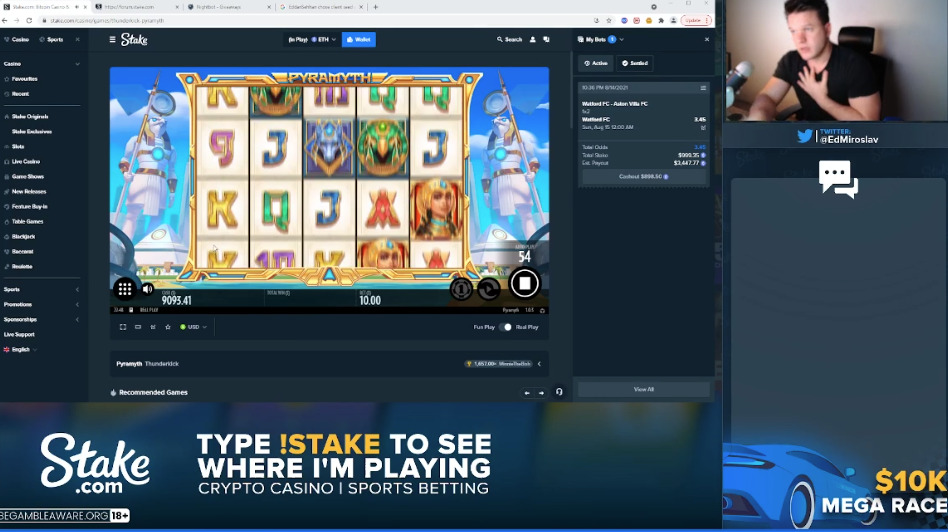Open Live Support in sidebar
Viewport: 948px width, 532px height.
coord(19,334)
